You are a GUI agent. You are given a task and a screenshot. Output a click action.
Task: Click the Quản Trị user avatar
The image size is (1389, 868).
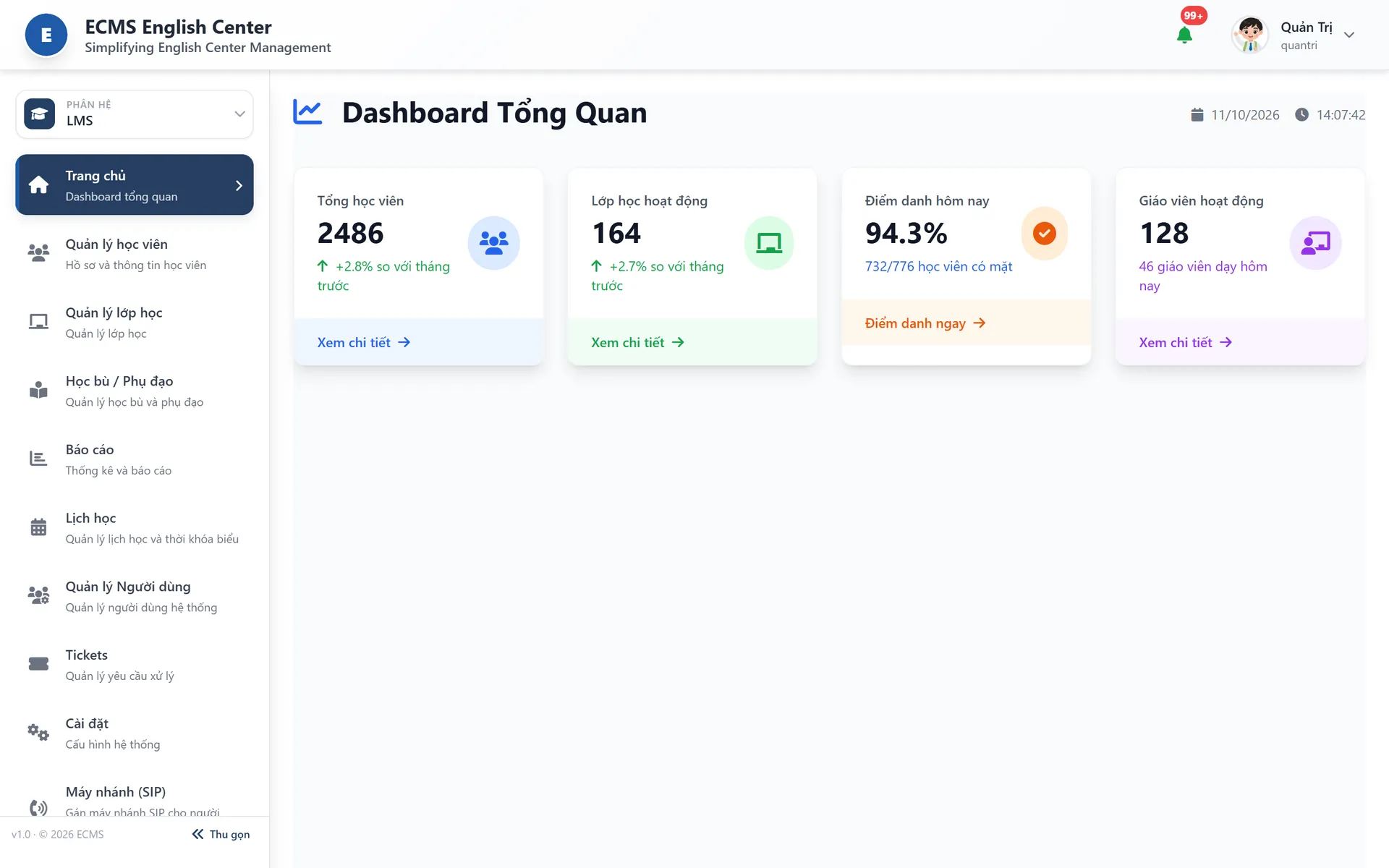pos(1249,35)
